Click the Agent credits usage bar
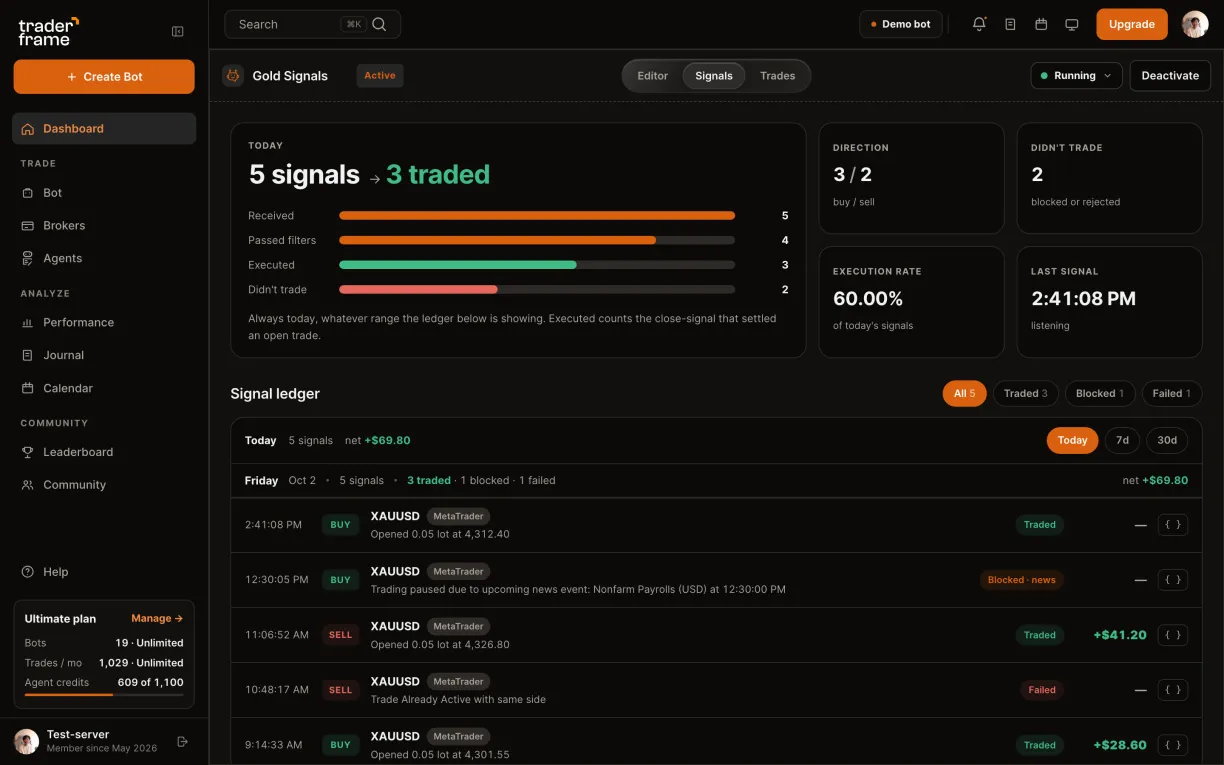This screenshot has width=1224, height=765. [104, 694]
